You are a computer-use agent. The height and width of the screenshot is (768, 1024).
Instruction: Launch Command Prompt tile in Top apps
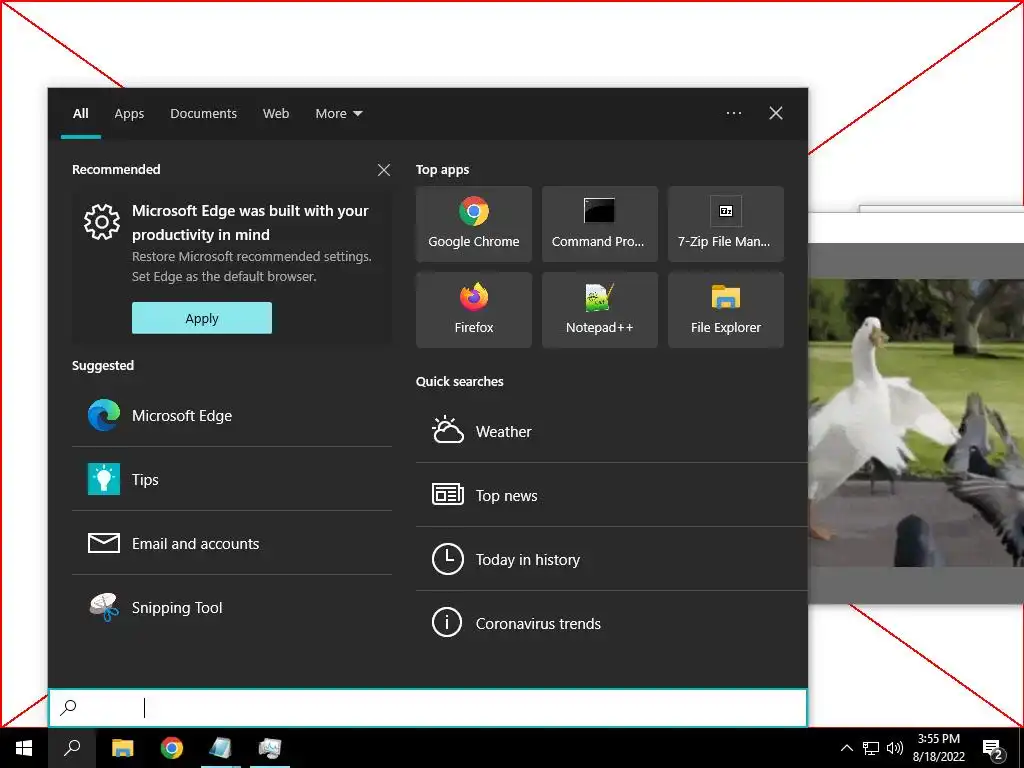(600, 224)
